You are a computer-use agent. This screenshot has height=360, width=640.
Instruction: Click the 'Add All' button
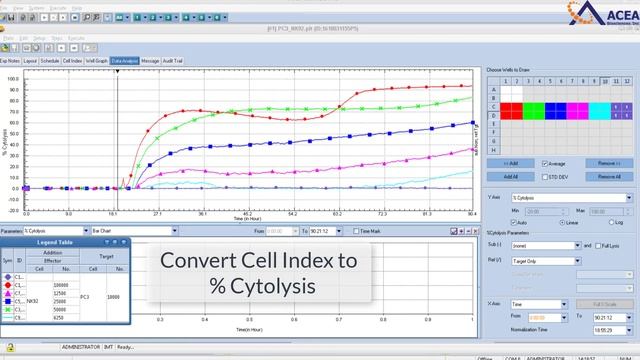tap(511, 177)
